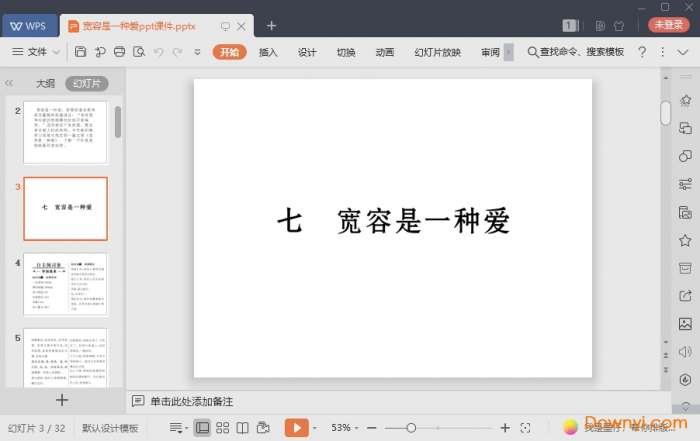
Task: Switch to the 插入 ribbon tab
Action: (x=268, y=52)
